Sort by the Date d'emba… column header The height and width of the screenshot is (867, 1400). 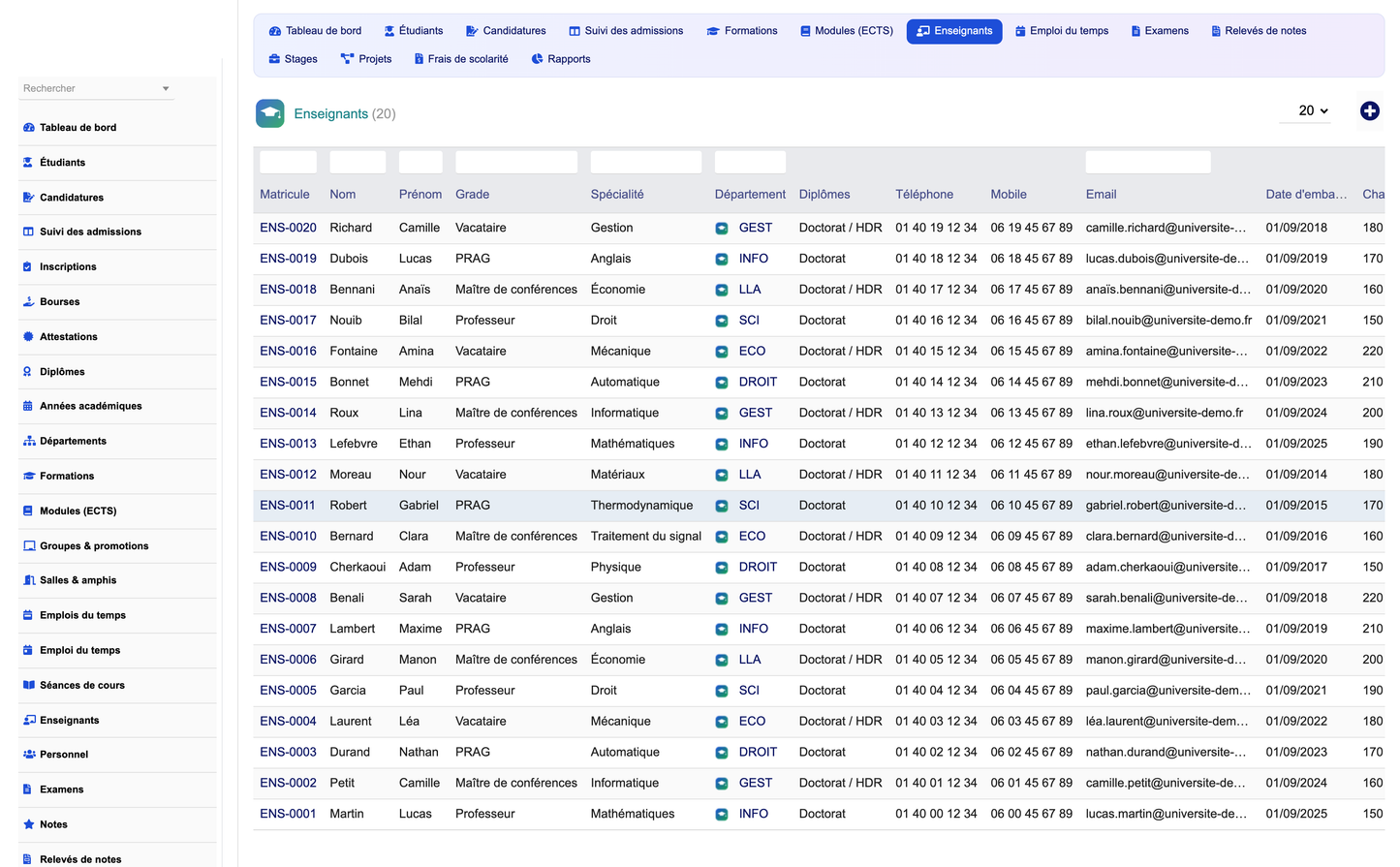(1306, 195)
